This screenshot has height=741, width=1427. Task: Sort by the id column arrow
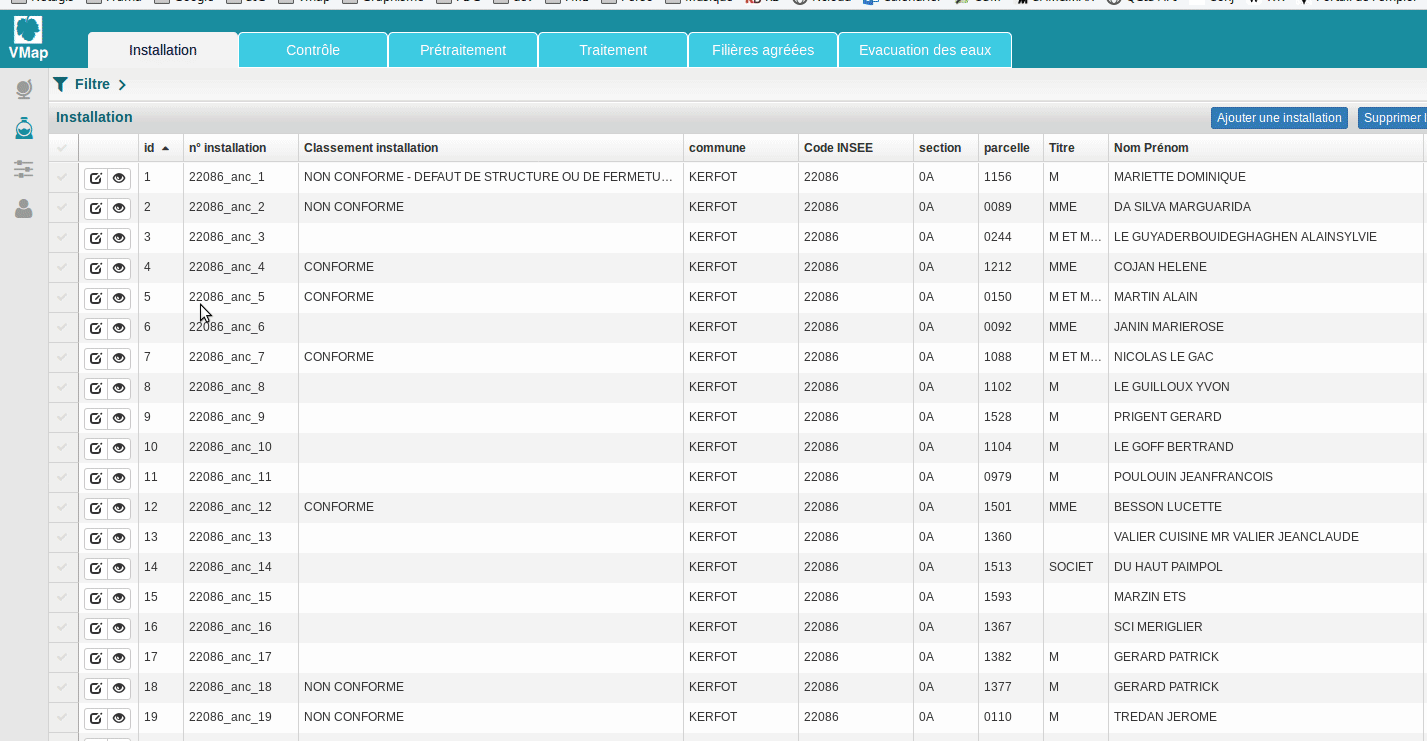pos(165,148)
